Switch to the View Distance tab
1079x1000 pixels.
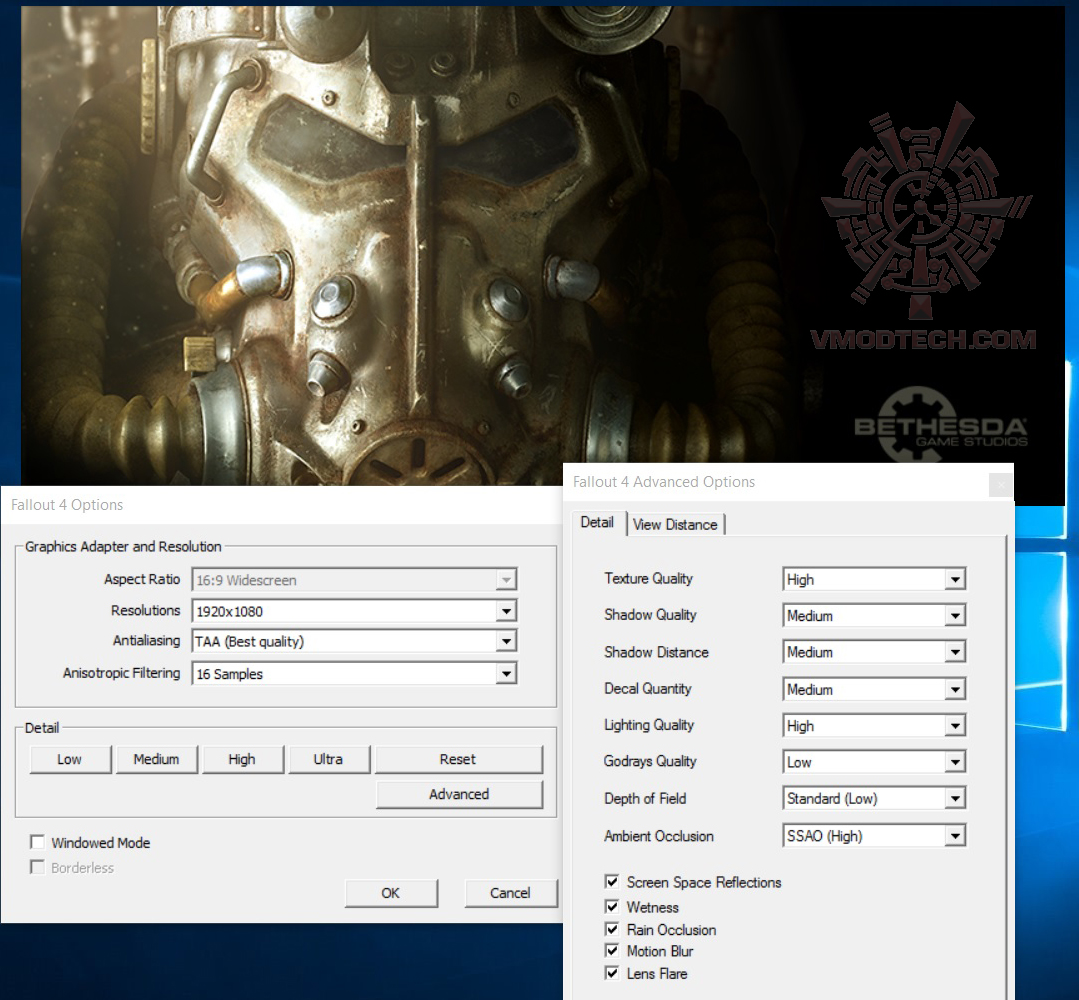coord(675,524)
